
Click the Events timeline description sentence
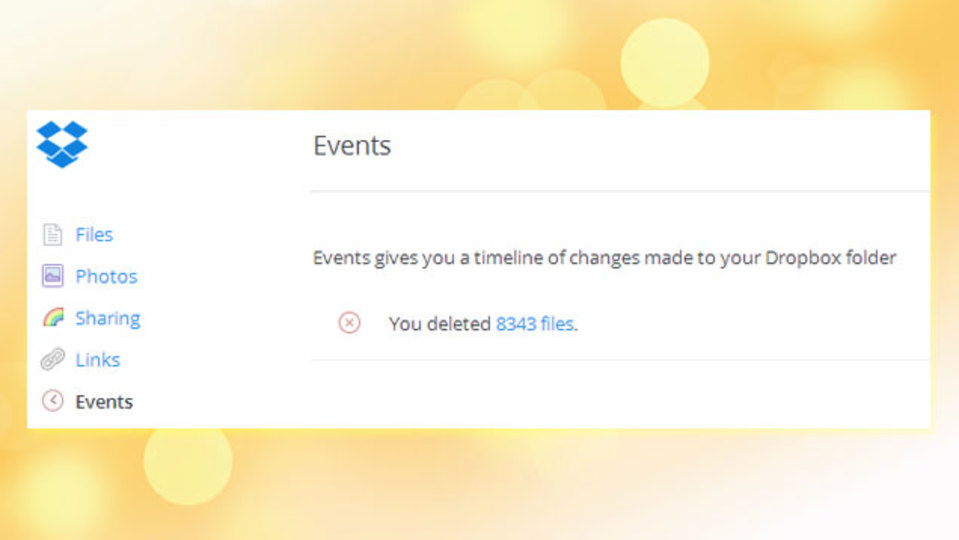tap(605, 257)
